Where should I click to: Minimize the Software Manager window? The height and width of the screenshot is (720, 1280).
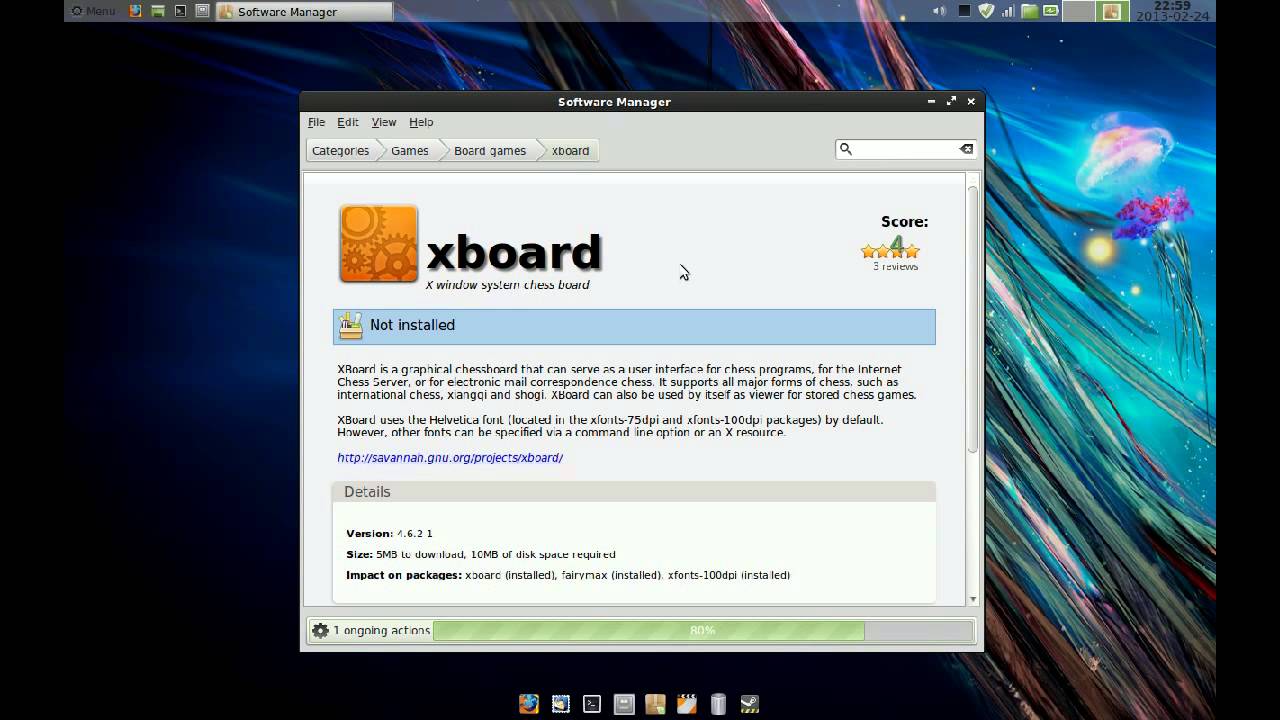coord(931,101)
